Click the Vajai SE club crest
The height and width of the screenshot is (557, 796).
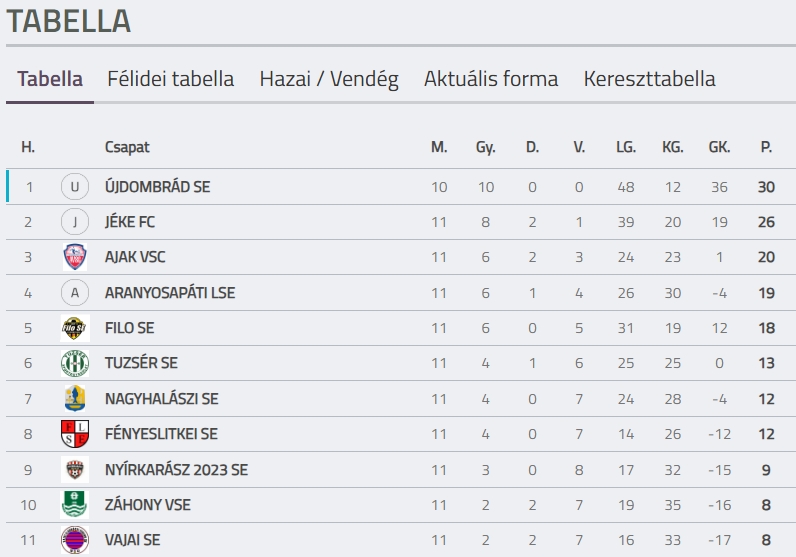[x=75, y=540]
